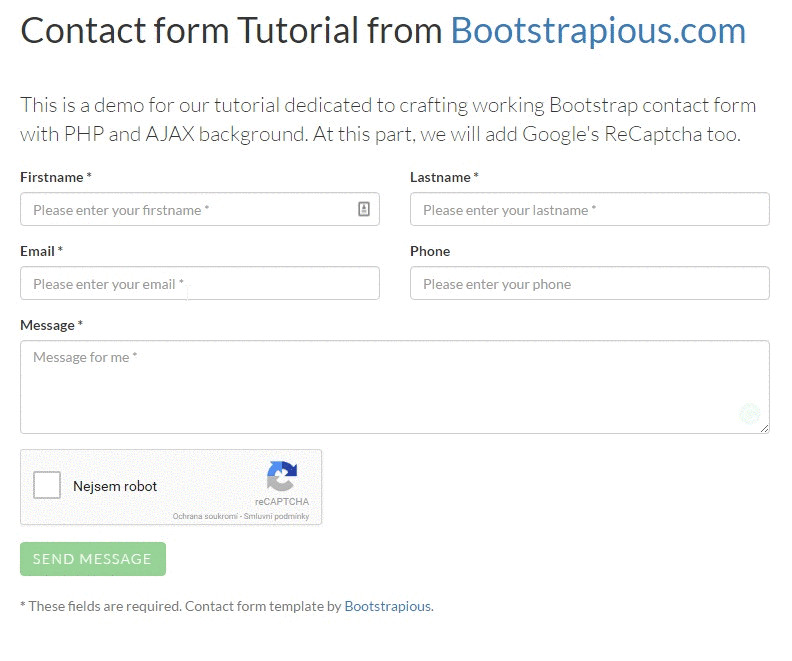This screenshot has width=792, height=661.
Task: Open Bootstrapious.com link in the heading
Action: coord(597,31)
